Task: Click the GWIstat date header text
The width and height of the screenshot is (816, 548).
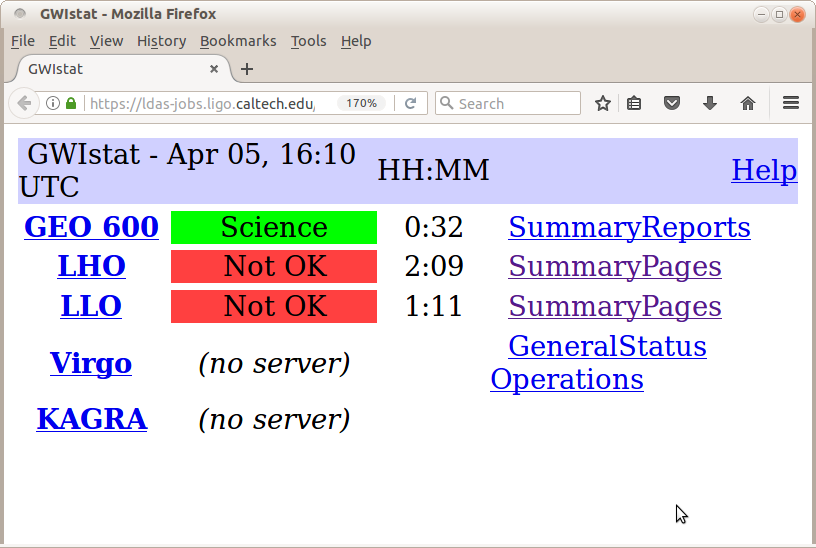Action: pos(187,170)
